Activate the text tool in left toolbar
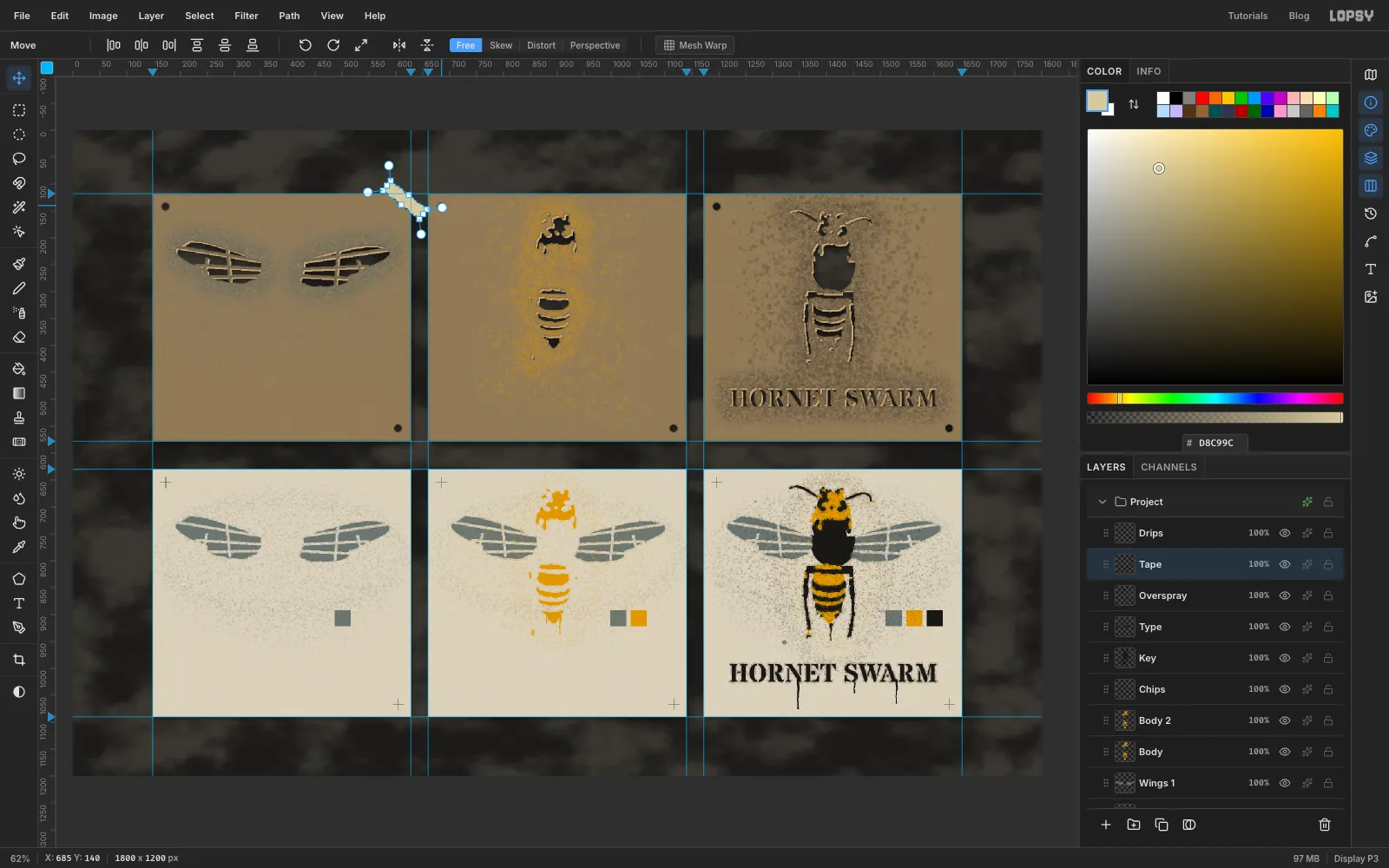This screenshot has height=868, width=1389. coord(19,603)
